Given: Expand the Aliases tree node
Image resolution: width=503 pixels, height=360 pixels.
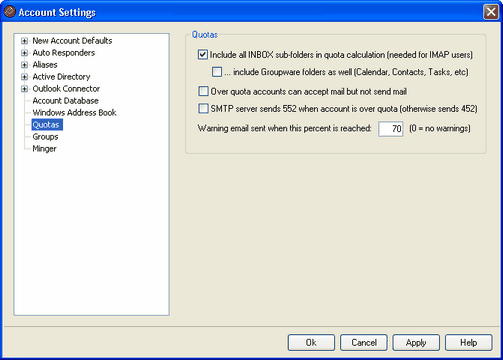Looking at the screenshot, I should pyautogui.click(x=24, y=65).
